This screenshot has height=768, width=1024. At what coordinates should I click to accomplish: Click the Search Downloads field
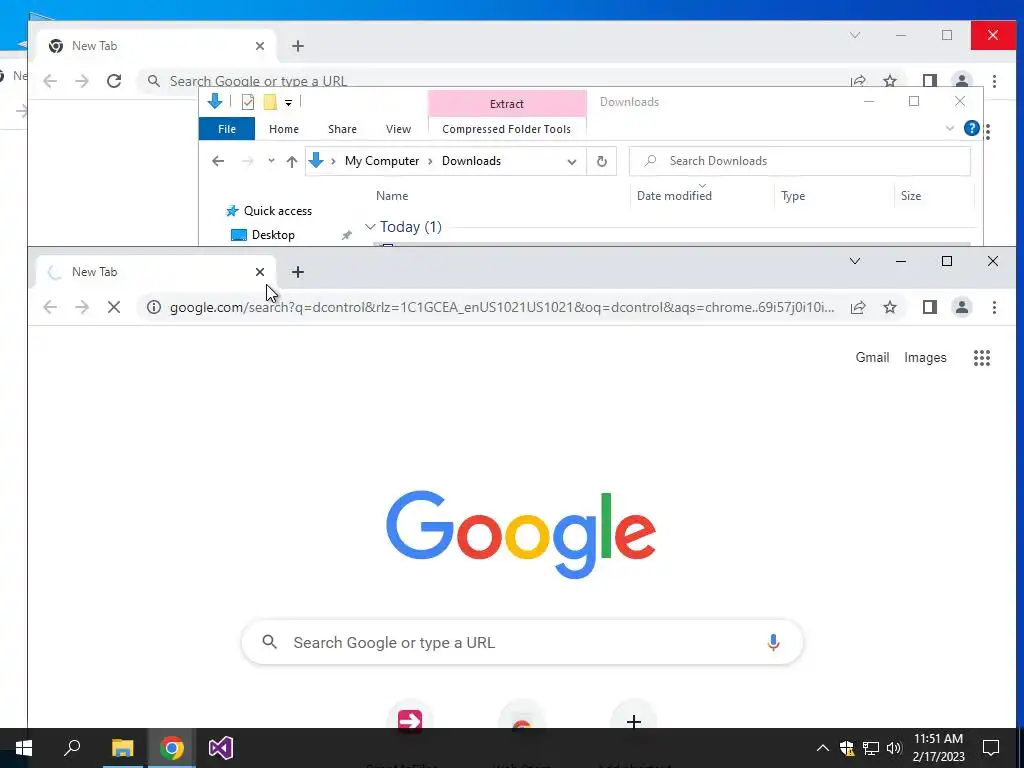click(x=799, y=161)
